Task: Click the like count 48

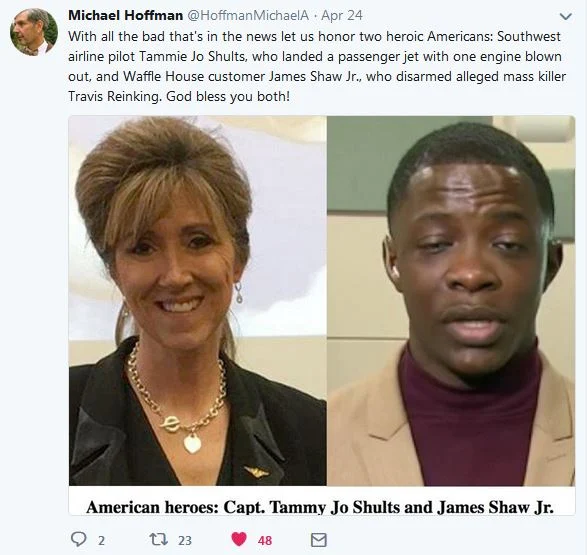Action: [x=265, y=540]
